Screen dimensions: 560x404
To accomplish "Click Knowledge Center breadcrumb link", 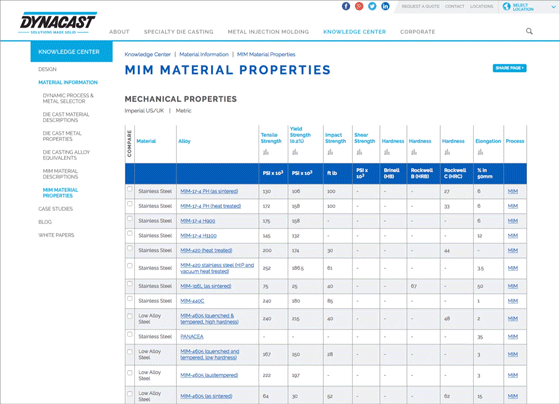I will [x=148, y=54].
